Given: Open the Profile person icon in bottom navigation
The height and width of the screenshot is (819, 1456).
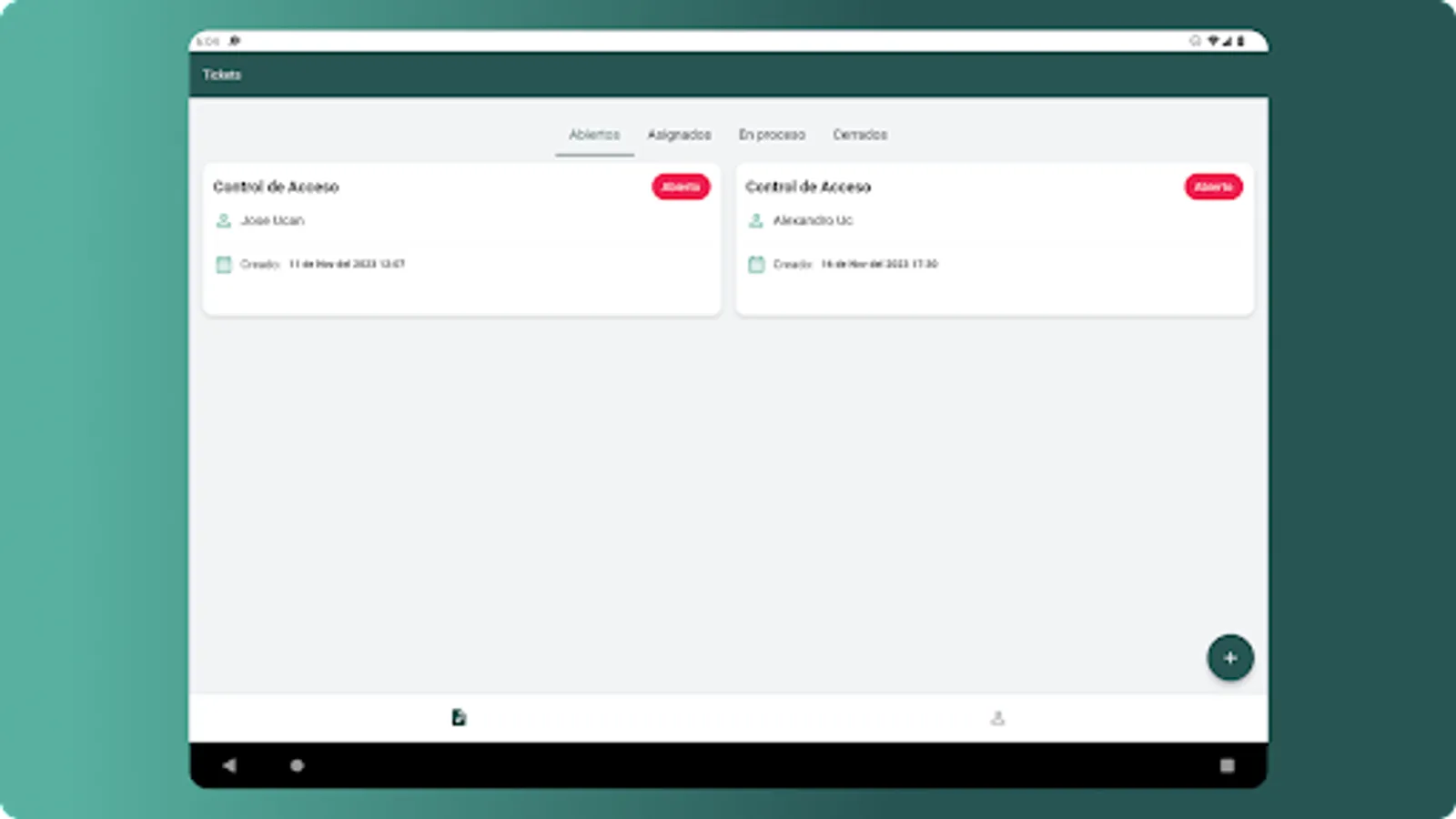Looking at the screenshot, I should click(997, 717).
